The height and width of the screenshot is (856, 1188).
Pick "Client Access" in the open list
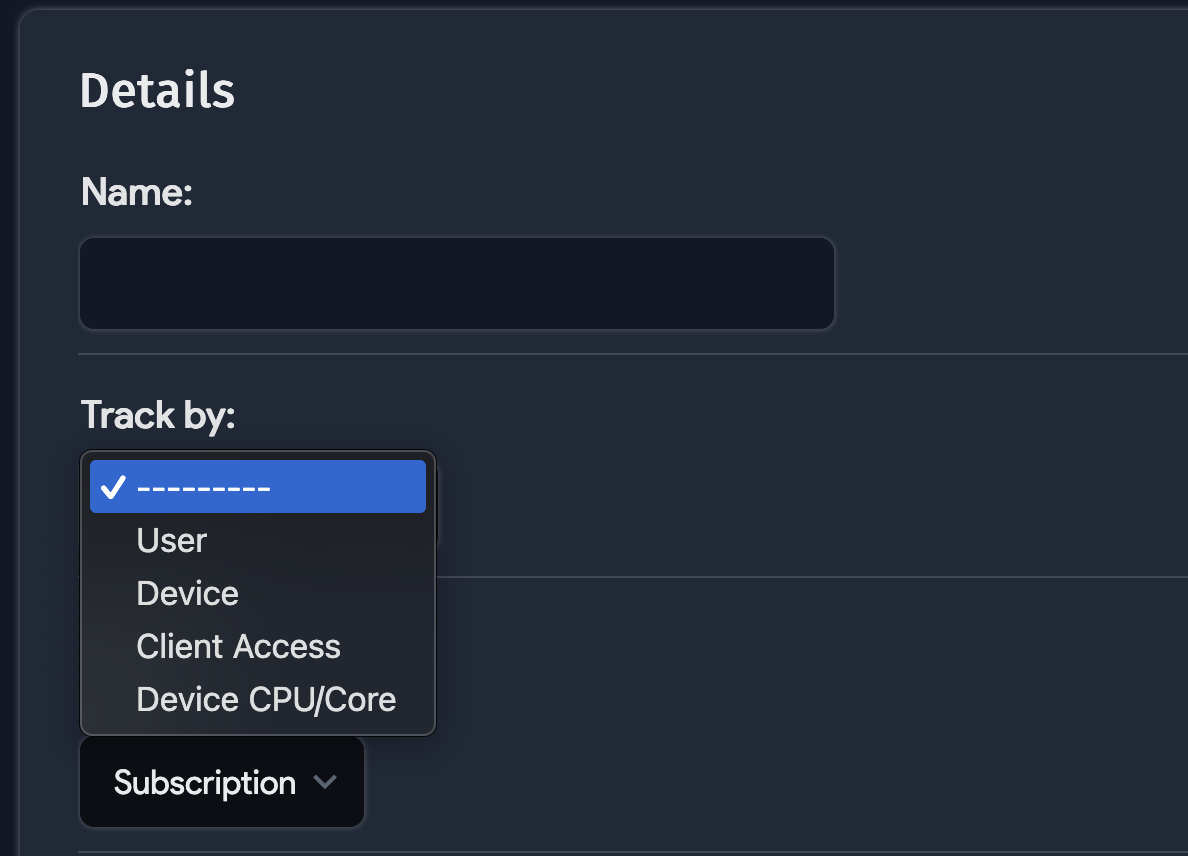[238, 646]
